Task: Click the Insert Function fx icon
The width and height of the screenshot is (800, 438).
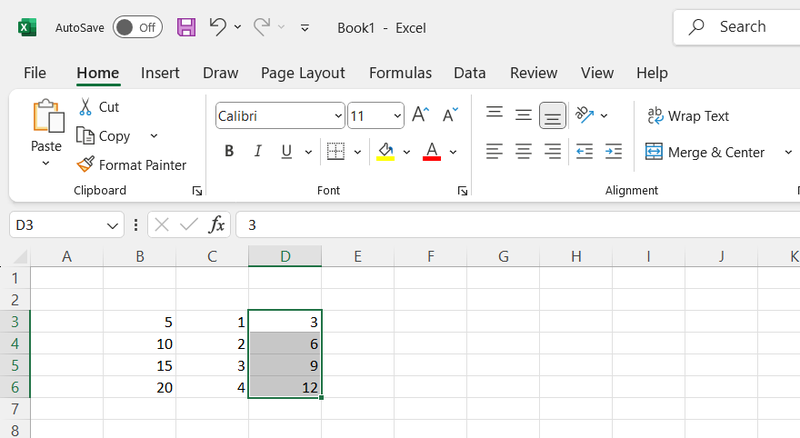Action: 217,225
